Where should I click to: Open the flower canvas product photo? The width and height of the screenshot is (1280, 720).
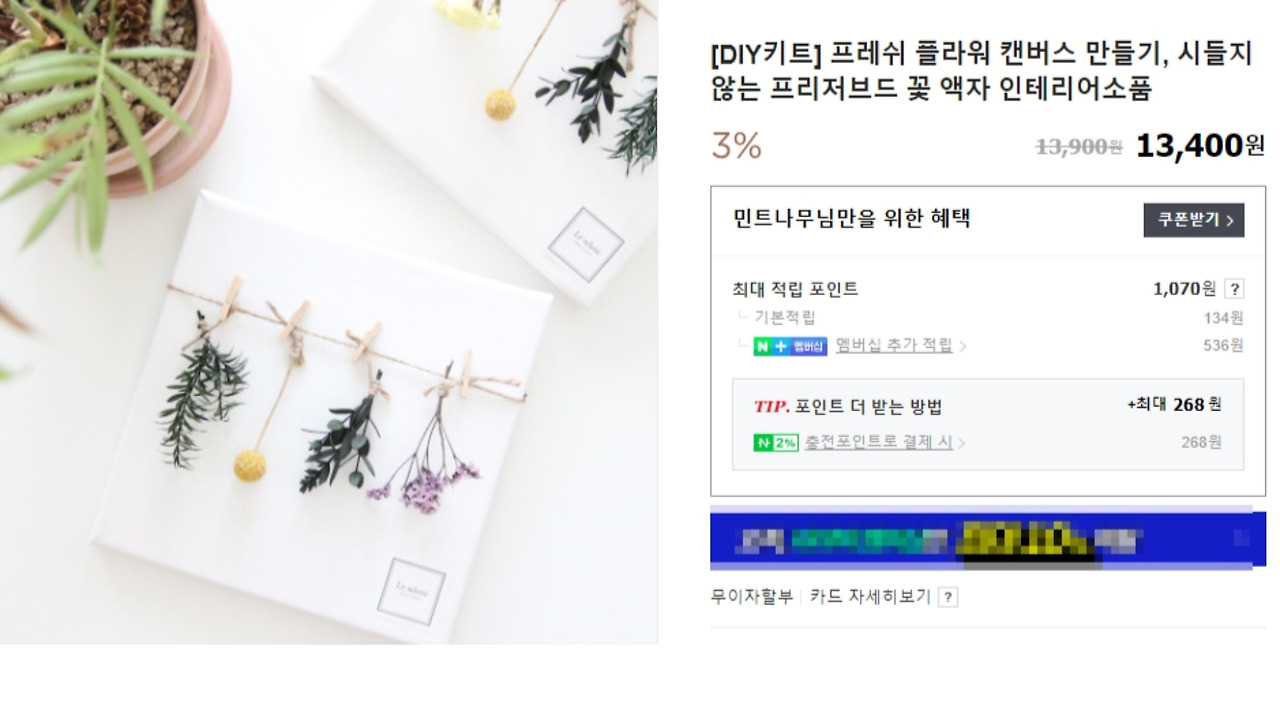coord(329,322)
